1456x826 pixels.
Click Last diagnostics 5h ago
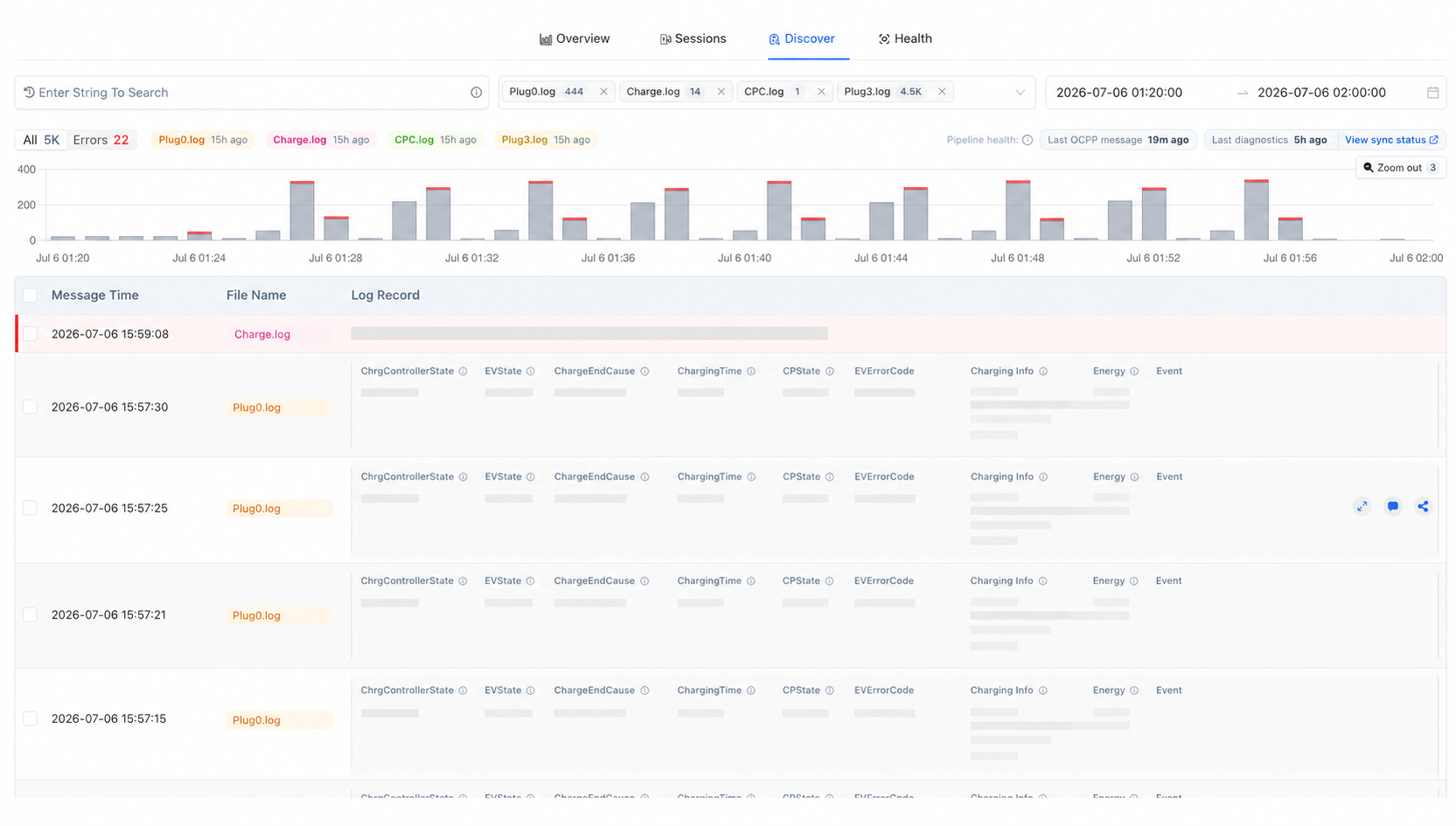[x=1269, y=140]
